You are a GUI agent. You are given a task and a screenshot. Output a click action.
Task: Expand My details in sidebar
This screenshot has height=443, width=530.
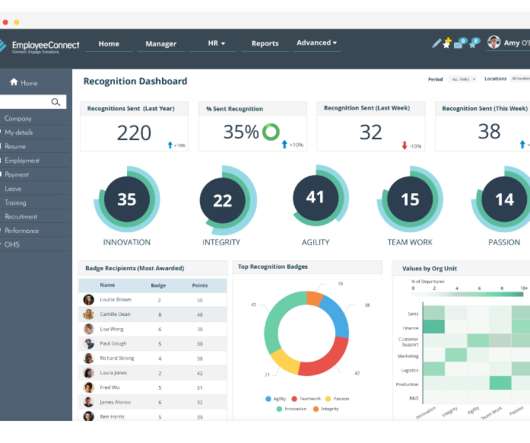(x=18, y=132)
